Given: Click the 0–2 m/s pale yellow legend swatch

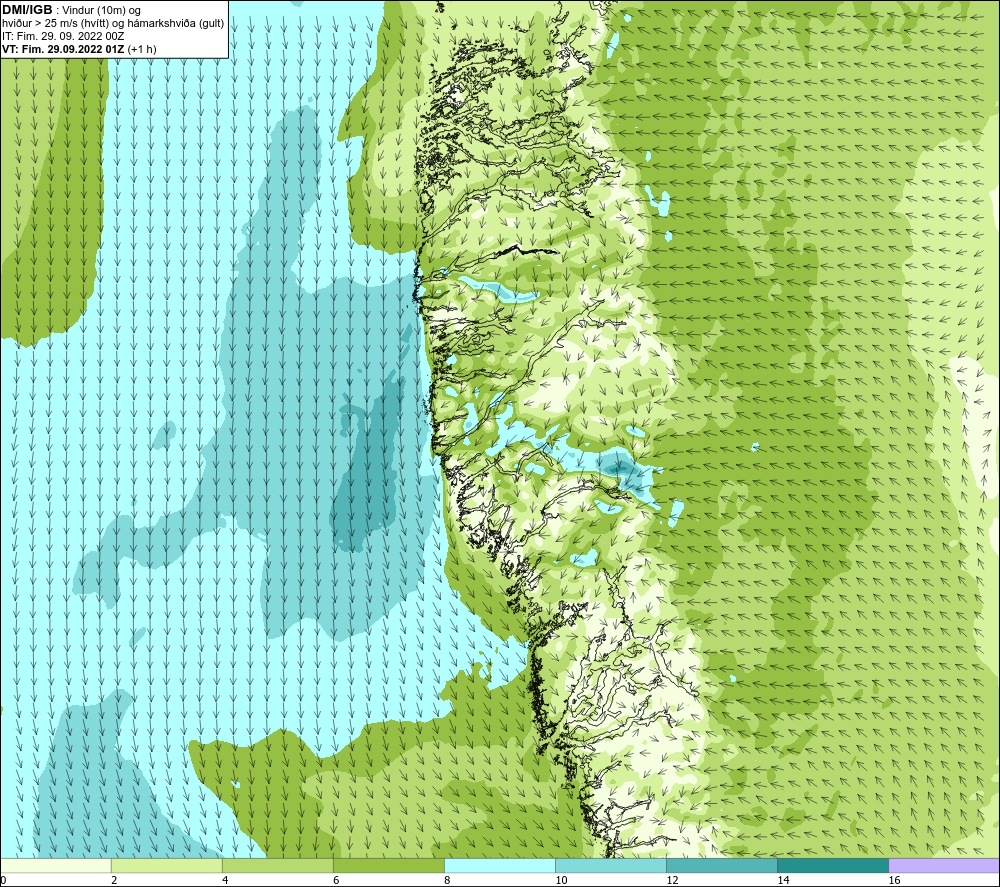Looking at the screenshot, I should point(55,865).
